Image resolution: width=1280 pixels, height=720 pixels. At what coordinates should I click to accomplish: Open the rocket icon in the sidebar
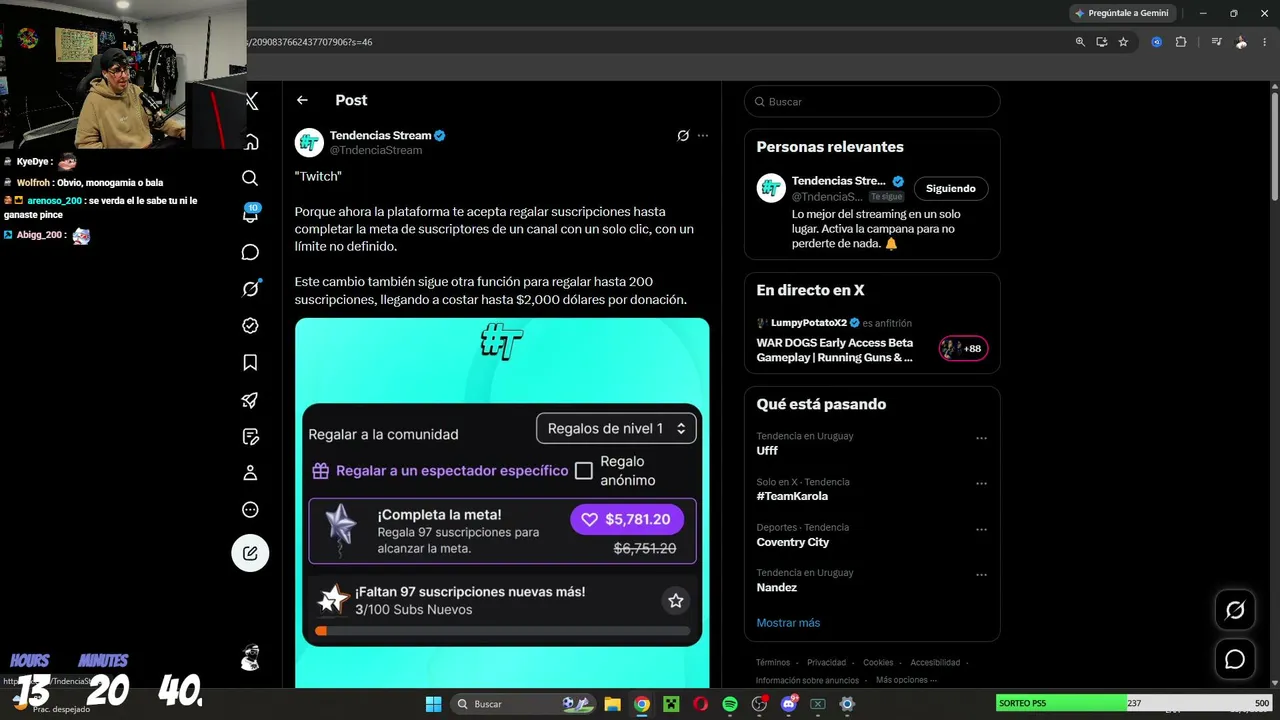(x=250, y=400)
